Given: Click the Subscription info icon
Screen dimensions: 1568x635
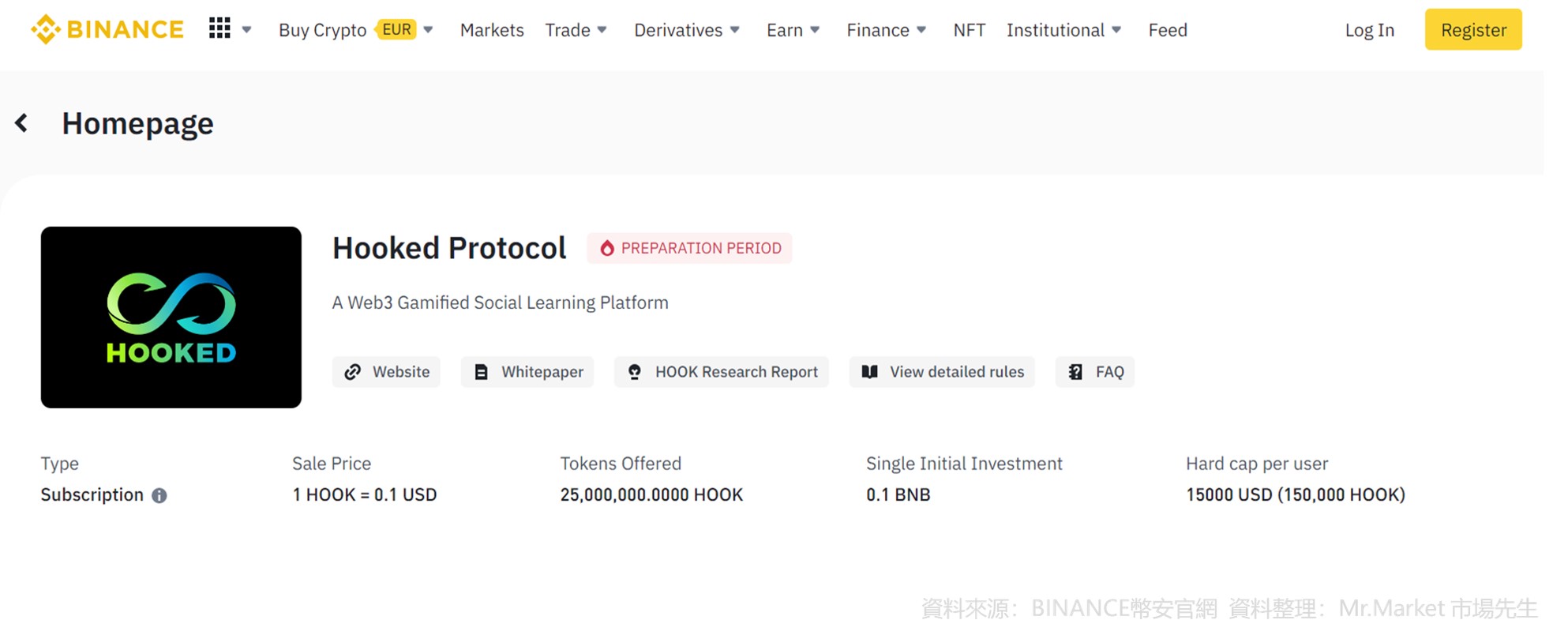Looking at the screenshot, I should pos(159,495).
